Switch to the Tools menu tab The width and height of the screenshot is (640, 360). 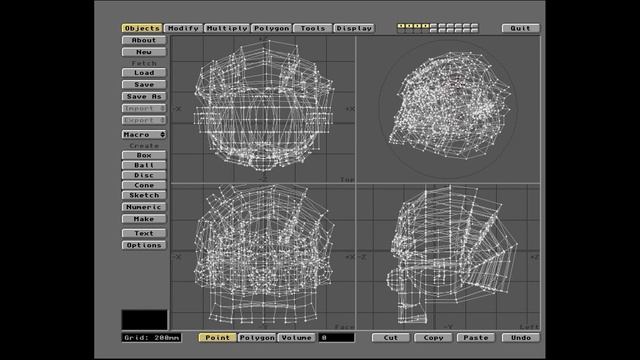[313, 28]
